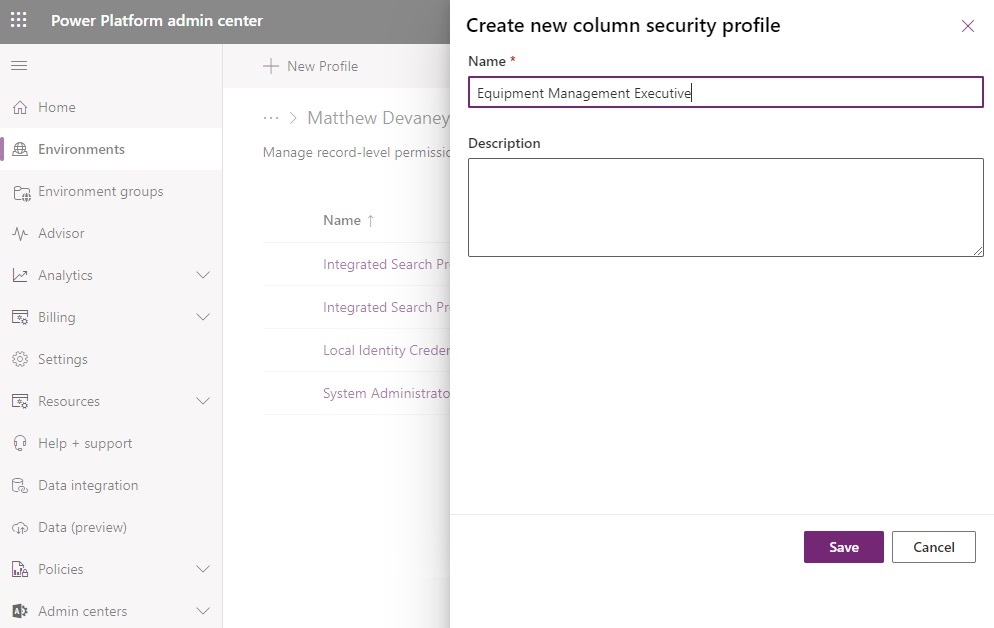Open the Advisor page
Viewport: 994px width, 628px height.
[x=62, y=233]
